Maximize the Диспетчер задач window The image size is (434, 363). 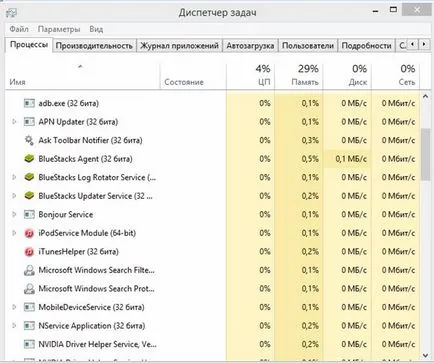point(393,10)
